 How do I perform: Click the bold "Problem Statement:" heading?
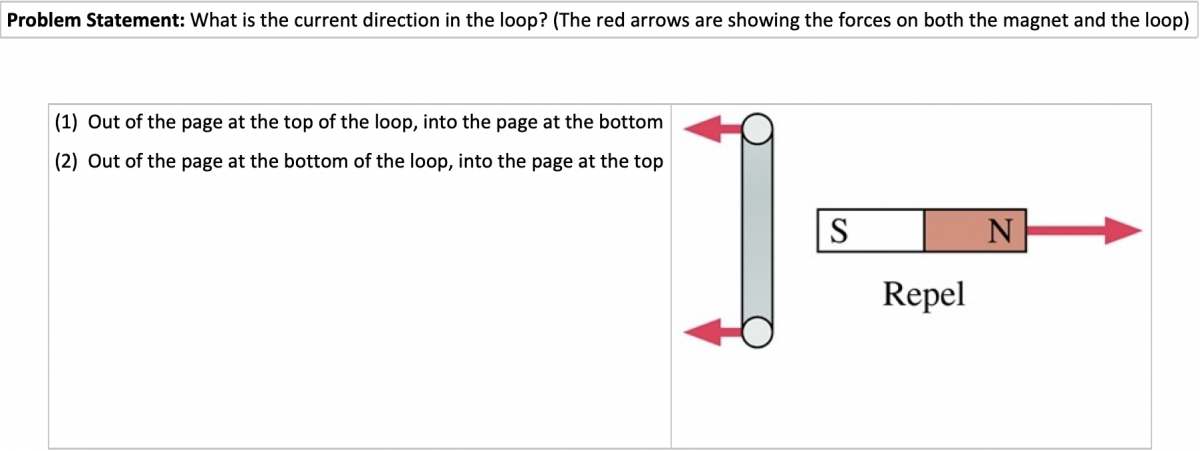pyautogui.click(x=94, y=22)
